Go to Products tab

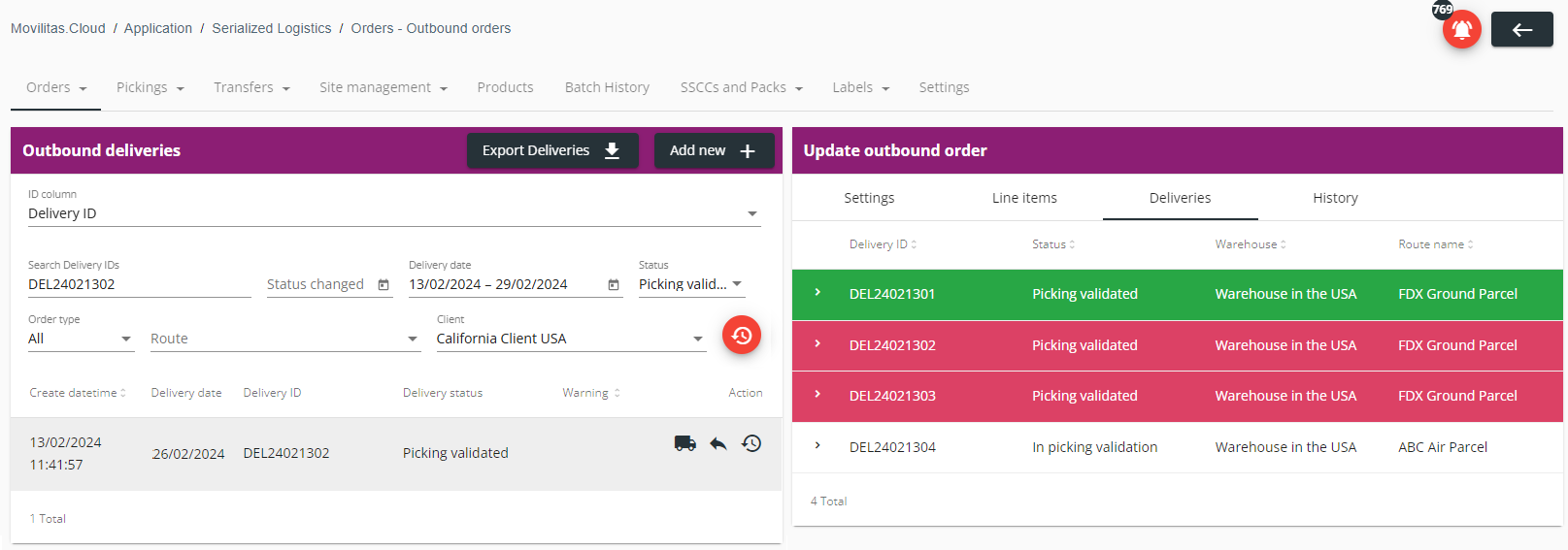coord(505,87)
